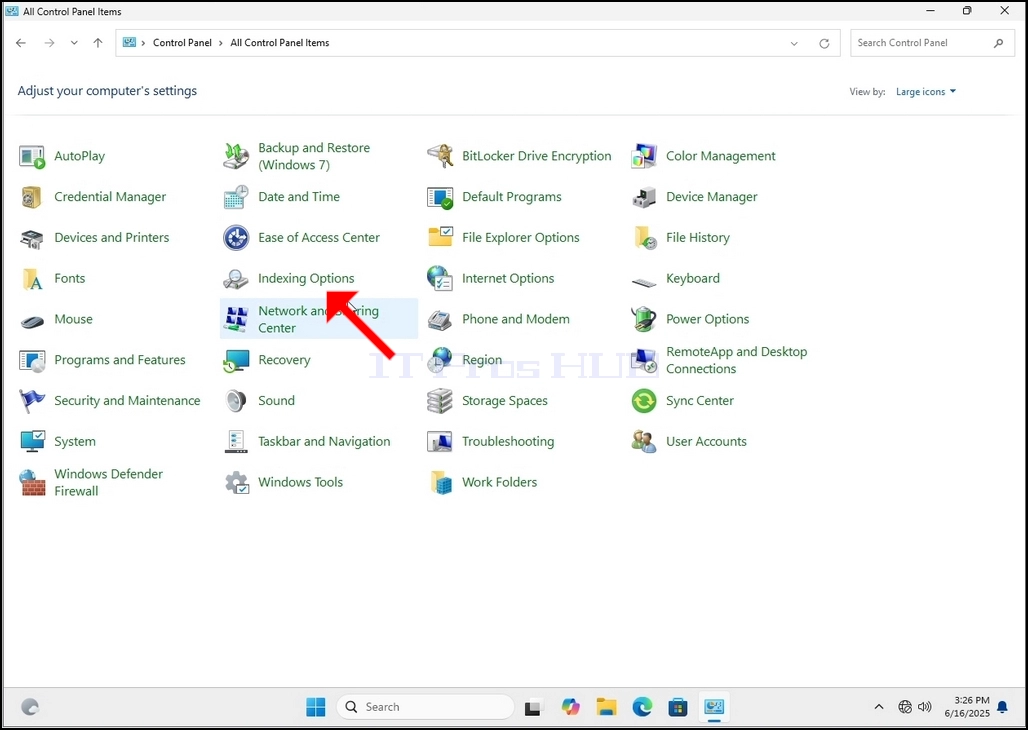Click the User Accounts link
The width and height of the screenshot is (1028, 730).
[x=706, y=441]
